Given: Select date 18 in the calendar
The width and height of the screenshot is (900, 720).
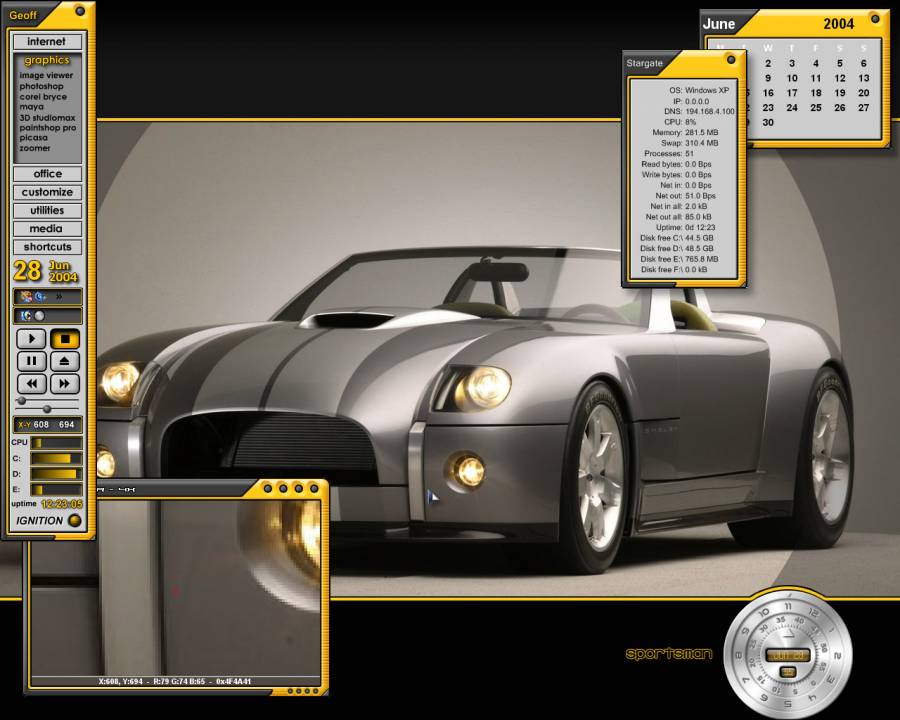Looking at the screenshot, I should 816,93.
